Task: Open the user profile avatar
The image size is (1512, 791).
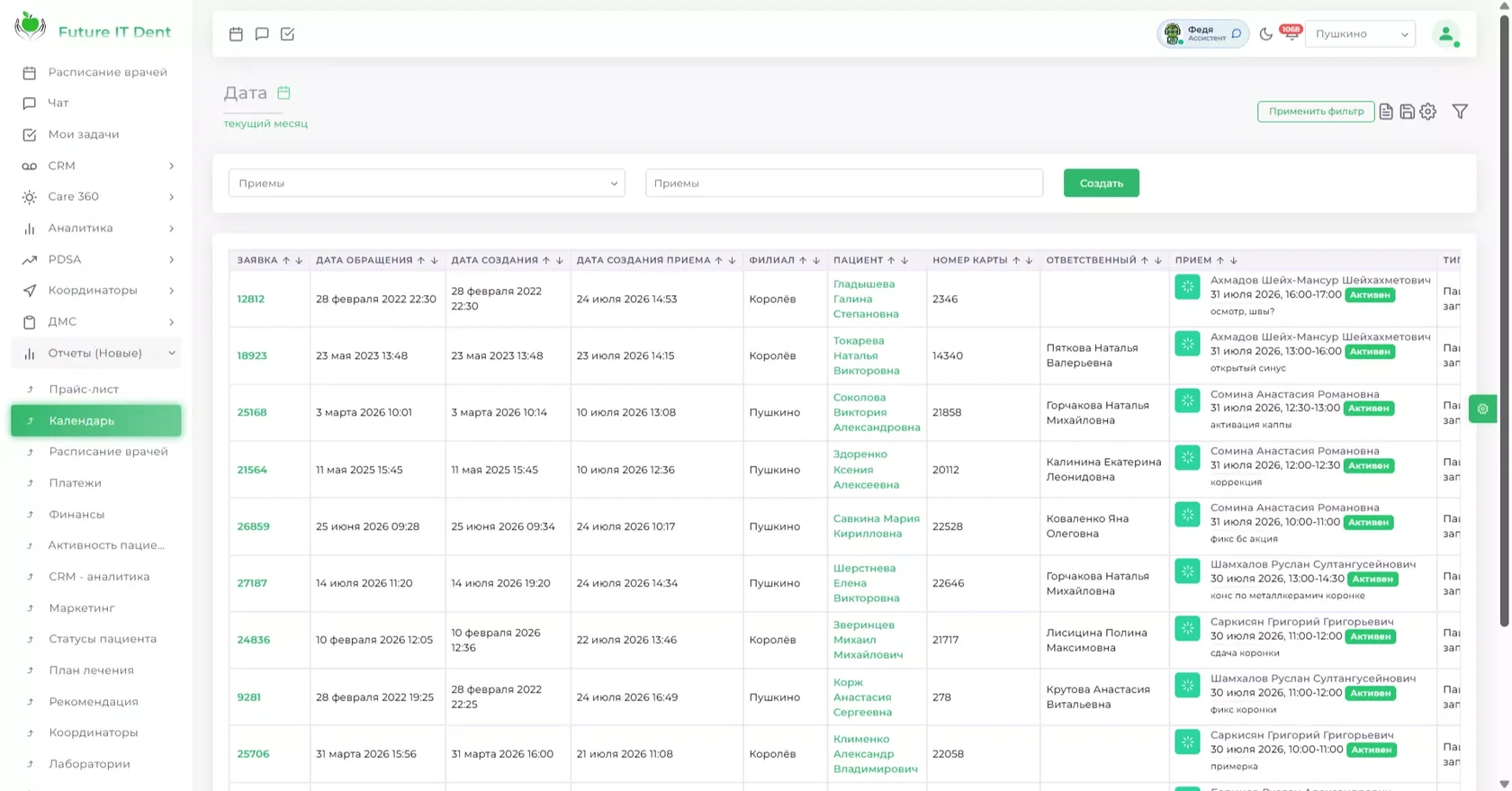Action: point(1445,34)
